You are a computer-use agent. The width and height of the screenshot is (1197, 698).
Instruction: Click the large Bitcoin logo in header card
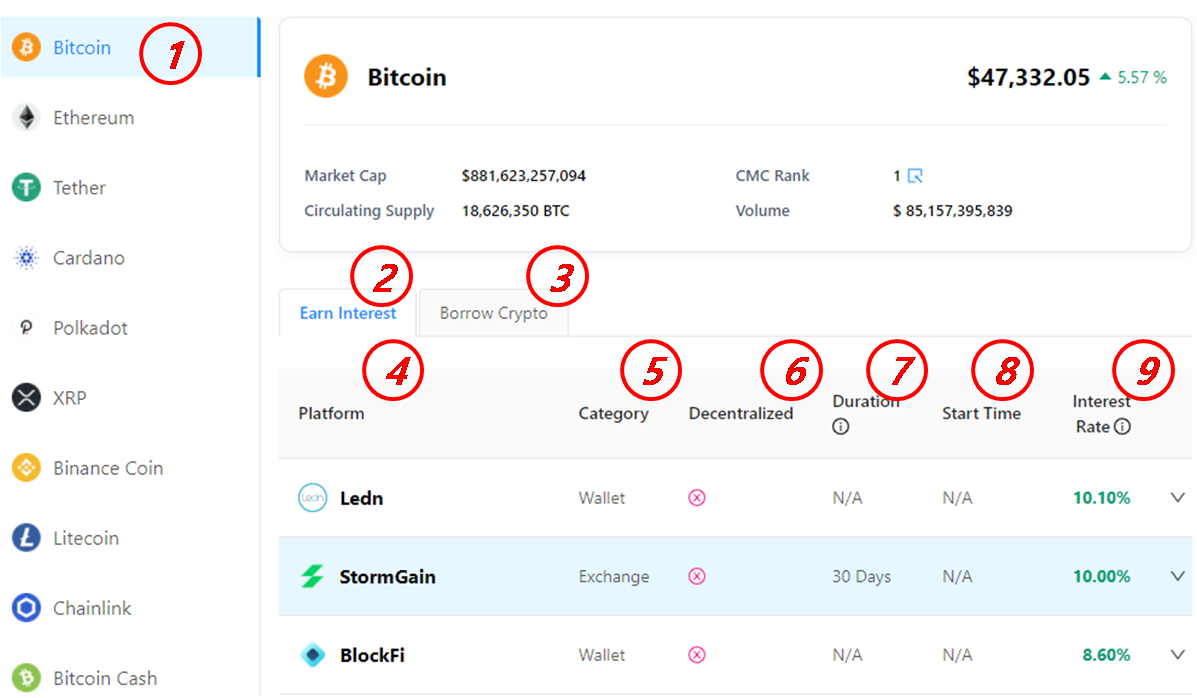[326, 76]
